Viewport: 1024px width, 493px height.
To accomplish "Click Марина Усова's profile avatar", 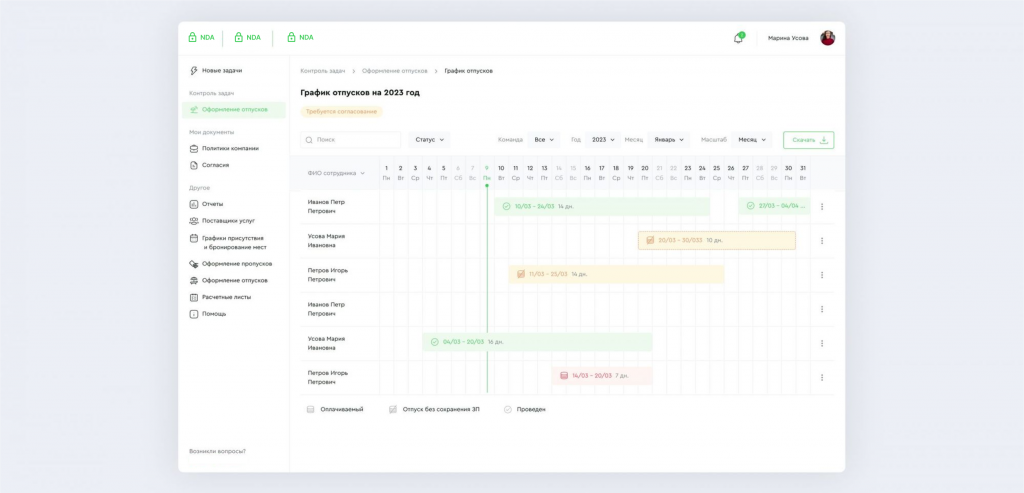I will (x=827, y=38).
